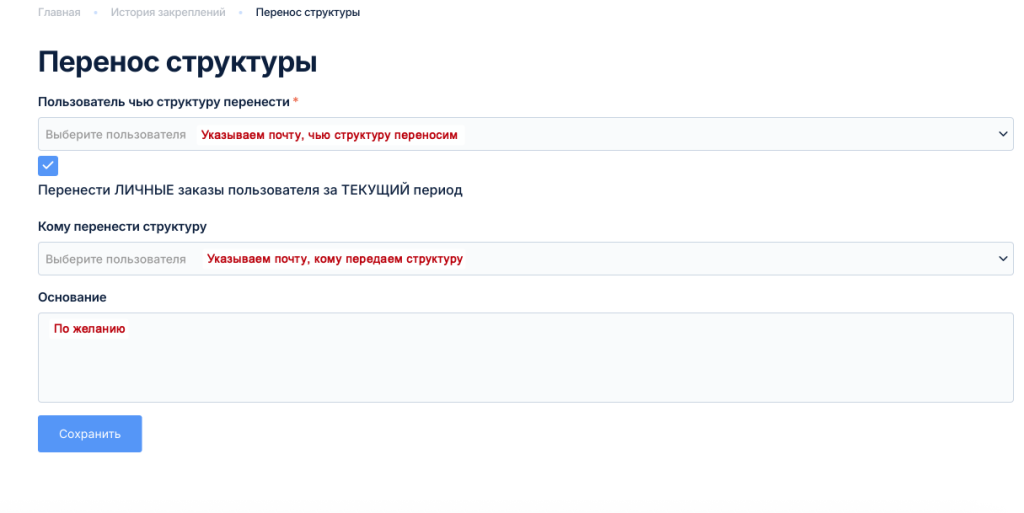Open the "Главная" breadcrumb link

tap(59, 12)
